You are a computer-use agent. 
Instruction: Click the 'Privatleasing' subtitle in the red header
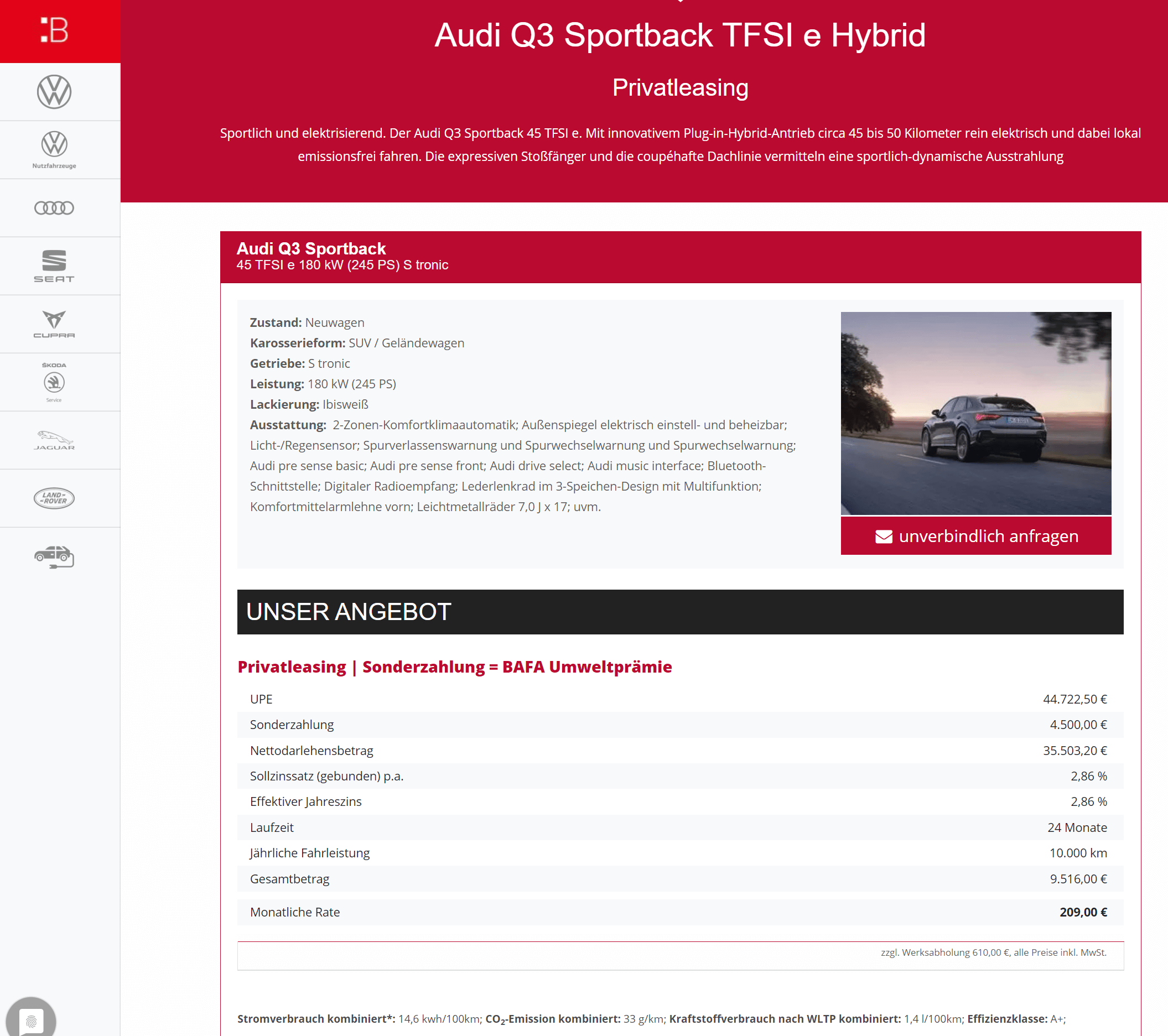[x=680, y=87]
